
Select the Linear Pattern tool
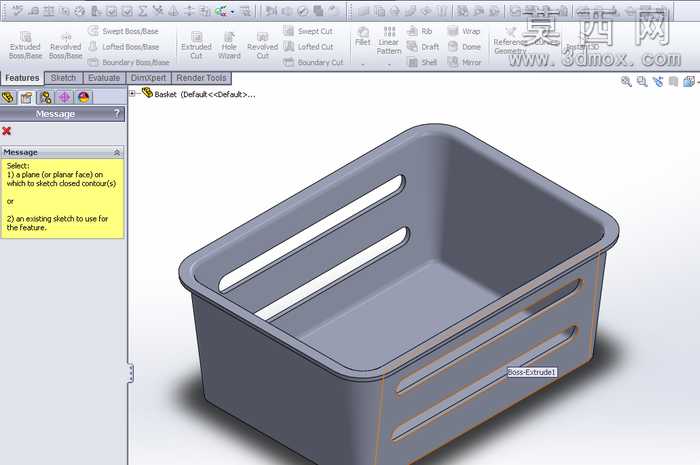389,40
